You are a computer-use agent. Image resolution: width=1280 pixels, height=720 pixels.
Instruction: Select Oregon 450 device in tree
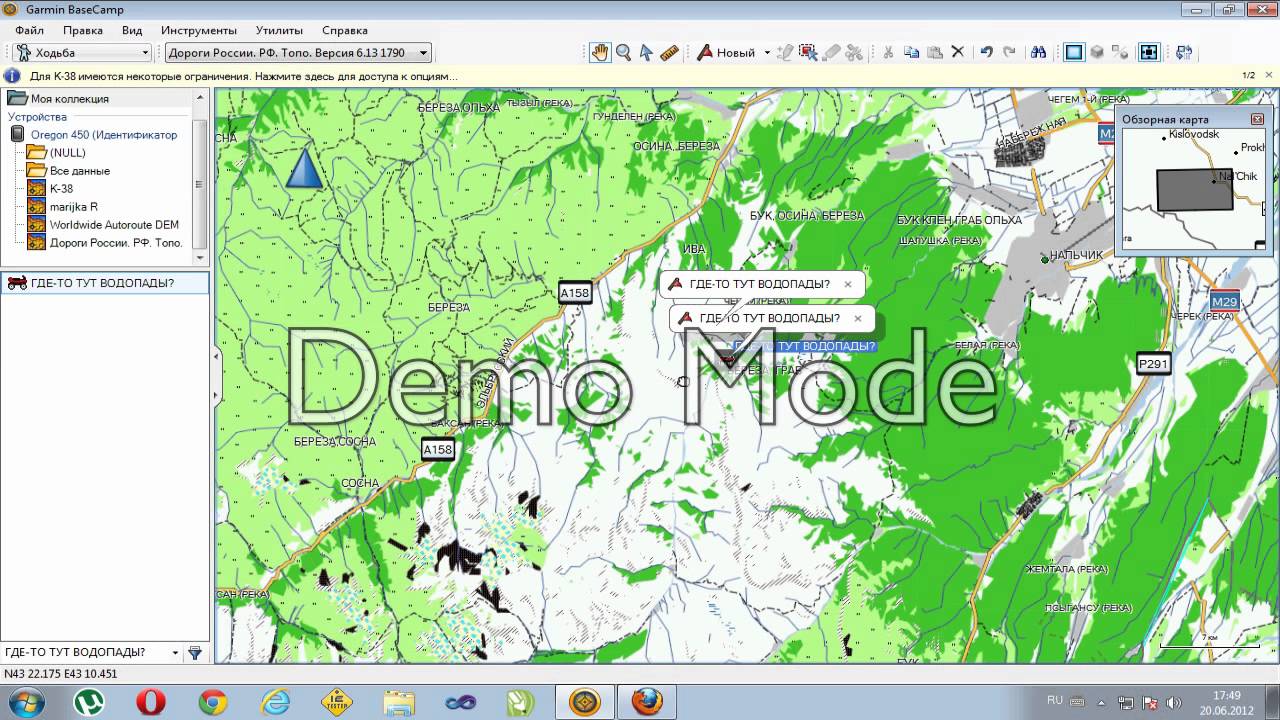(103, 135)
